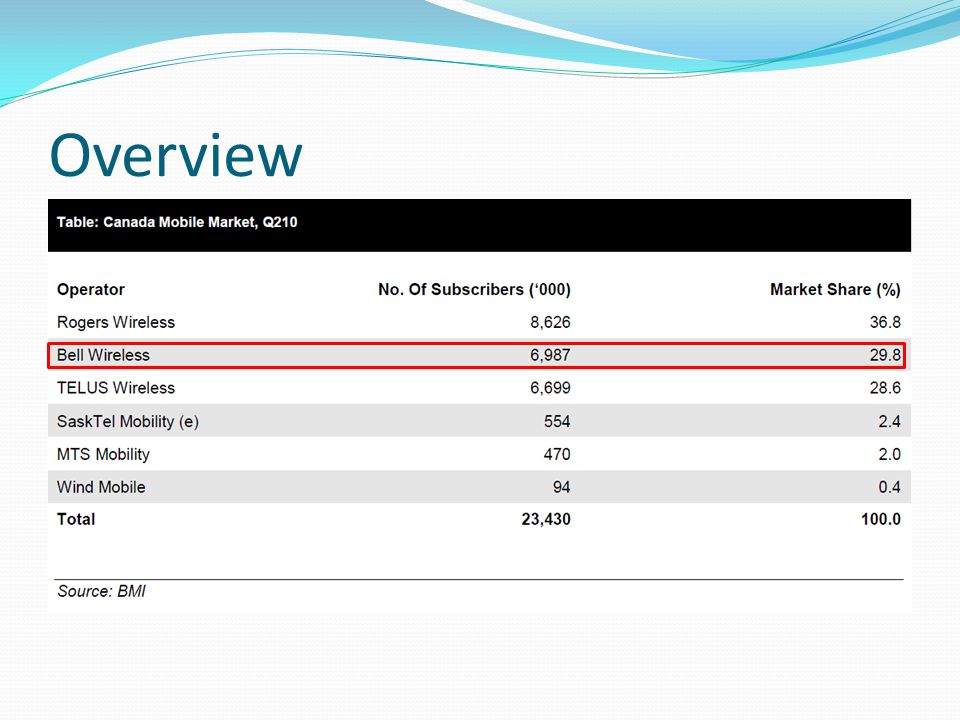Click the subscriber value "94"
This screenshot has height=720, width=960.
click(561, 487)
